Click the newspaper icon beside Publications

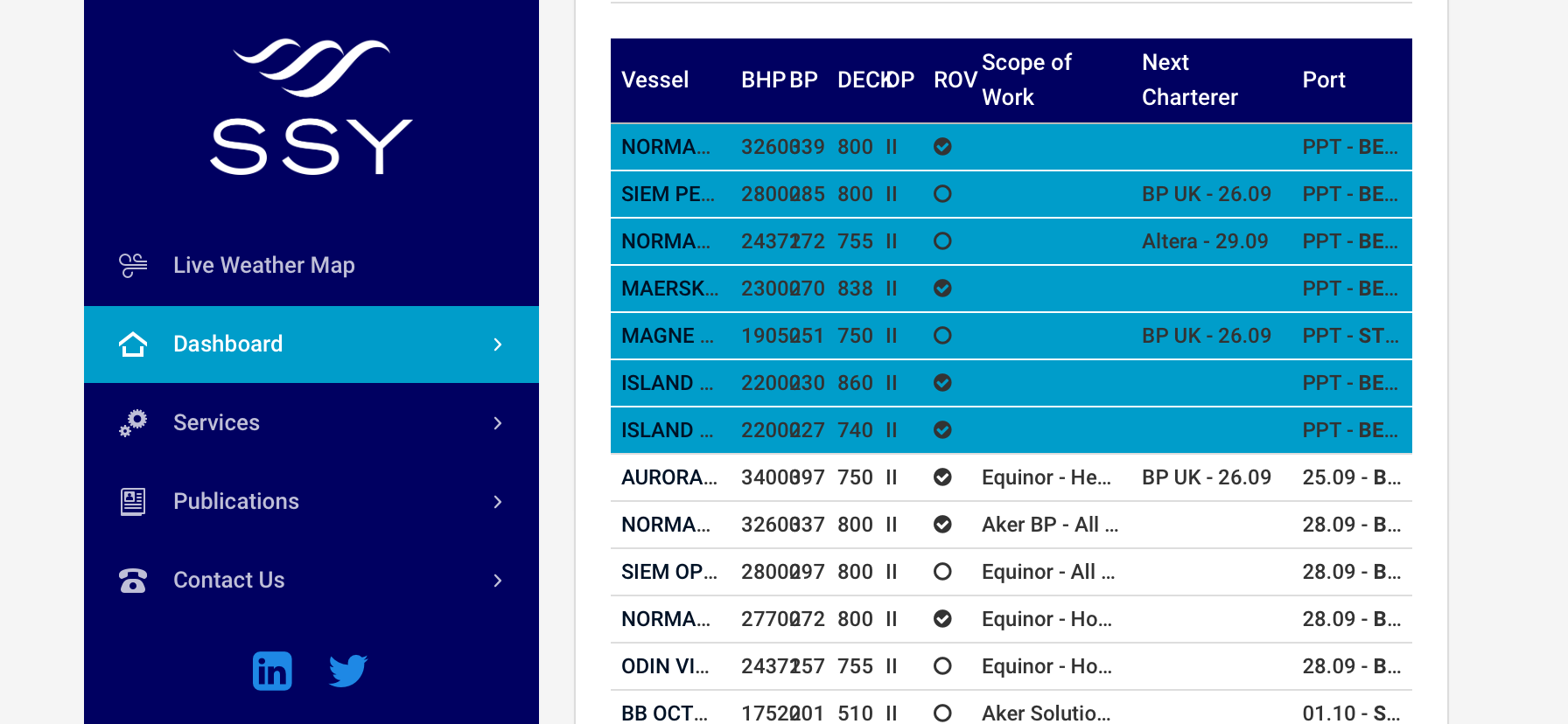pos(133,502)
